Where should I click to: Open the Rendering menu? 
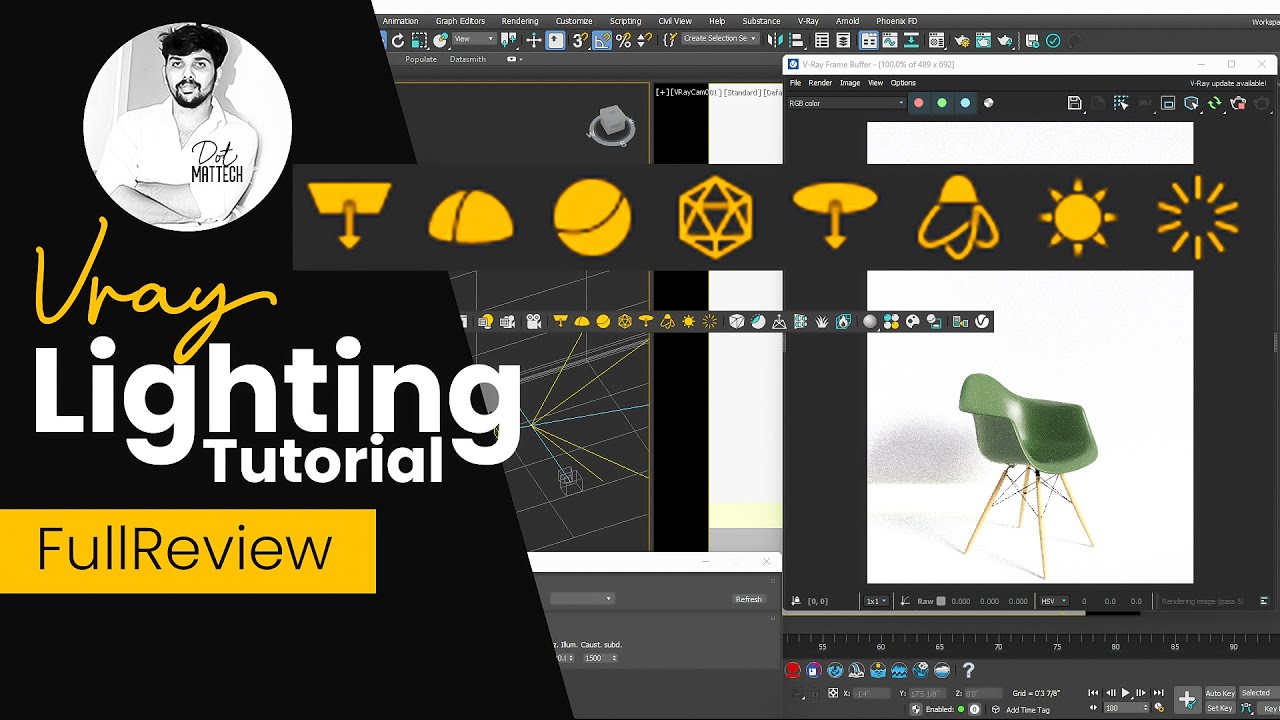[x=520, y=21]
